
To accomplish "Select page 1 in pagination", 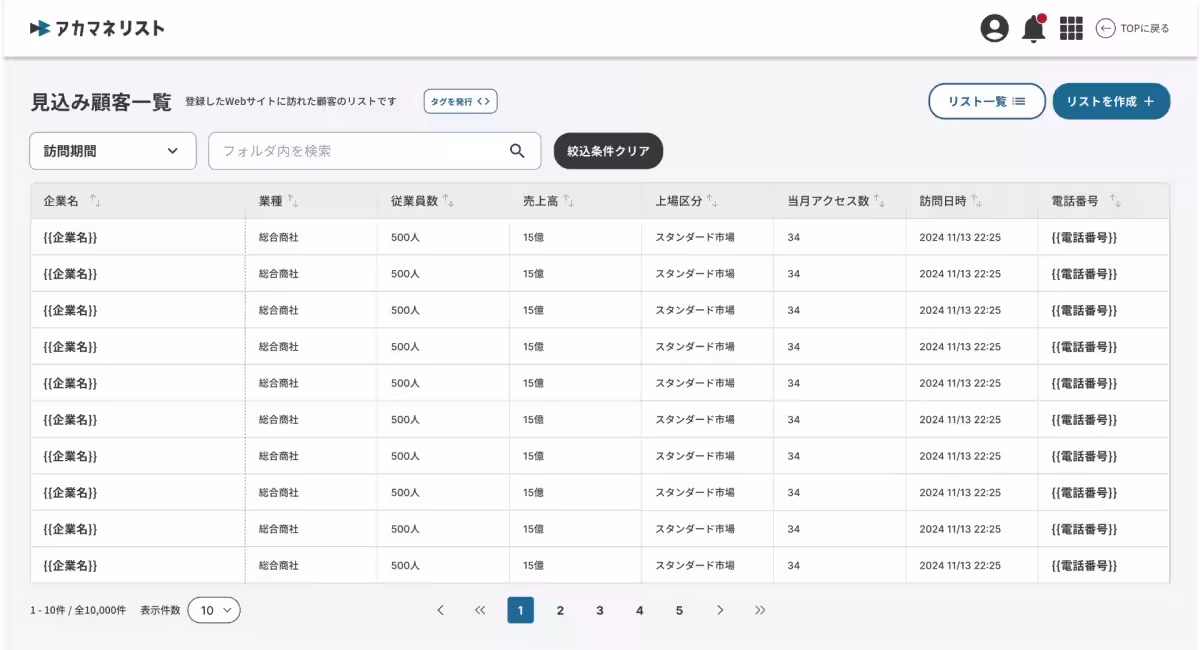I will pyautogui.click(x=520, y=610).
